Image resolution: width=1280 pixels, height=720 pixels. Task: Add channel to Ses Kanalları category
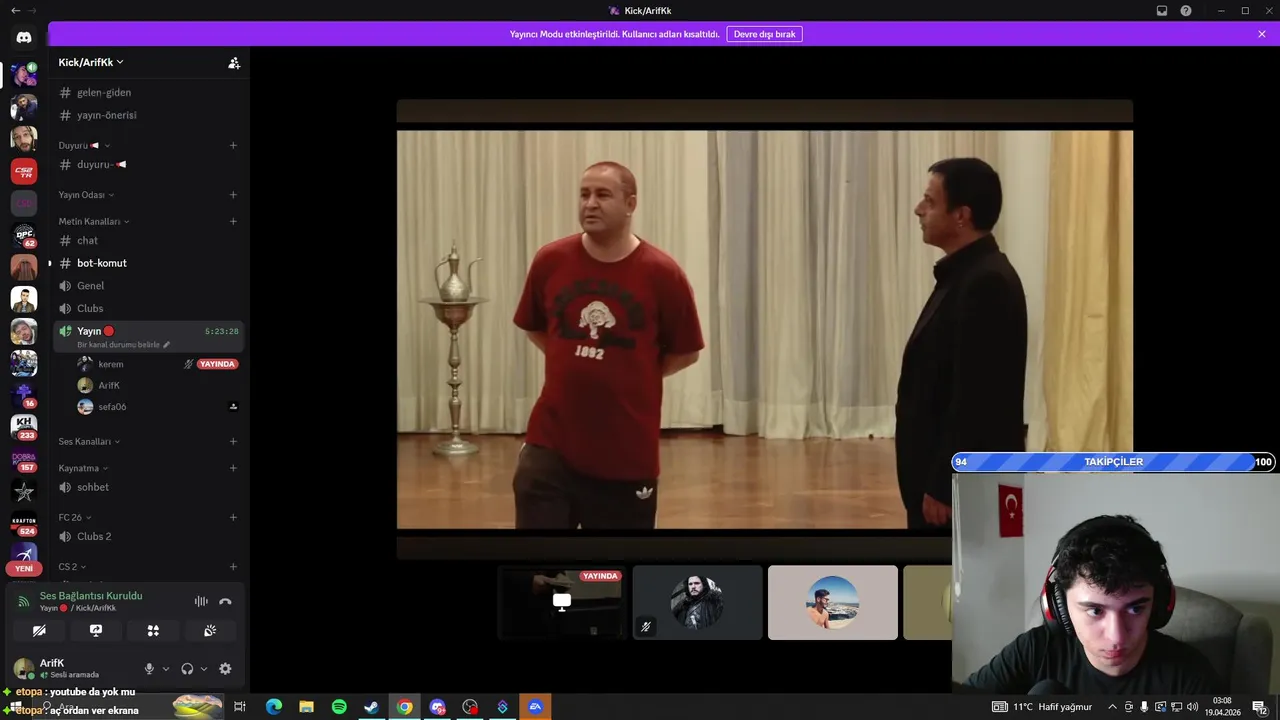(233, 442)
